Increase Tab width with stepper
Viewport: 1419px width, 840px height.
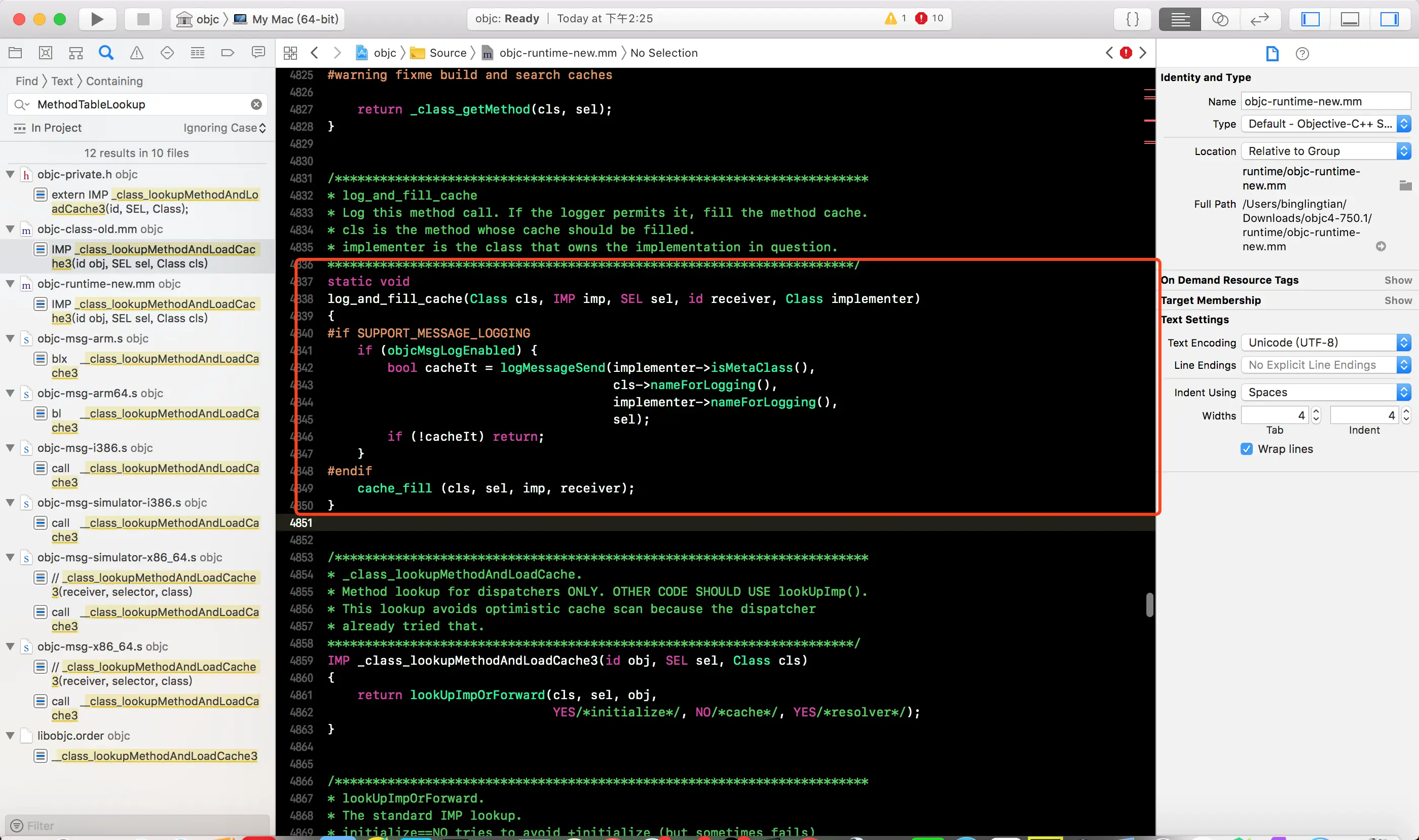click(1316, 411)
